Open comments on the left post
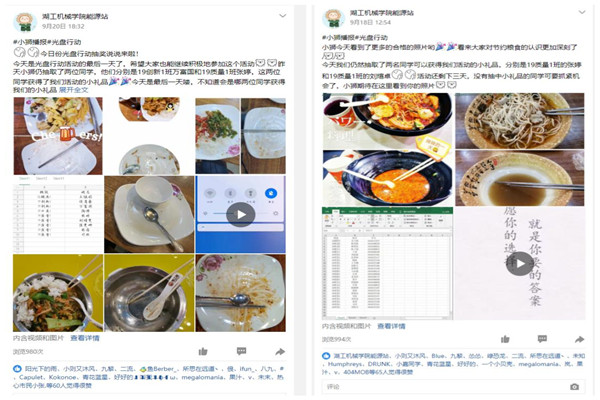The height and width of the screenshot is (400, 600). [241, 351]
